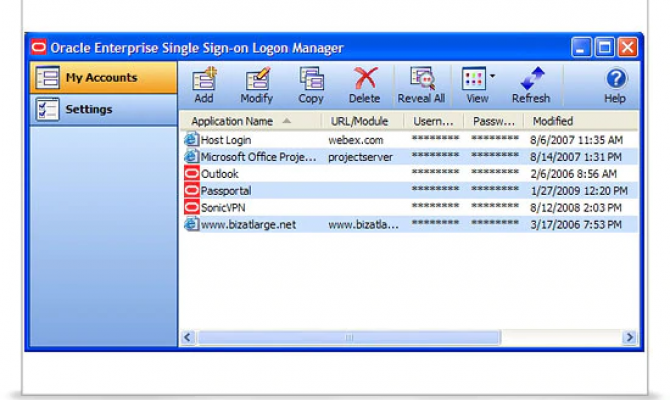Sort by URL/Module column header

tap(362, 121)
